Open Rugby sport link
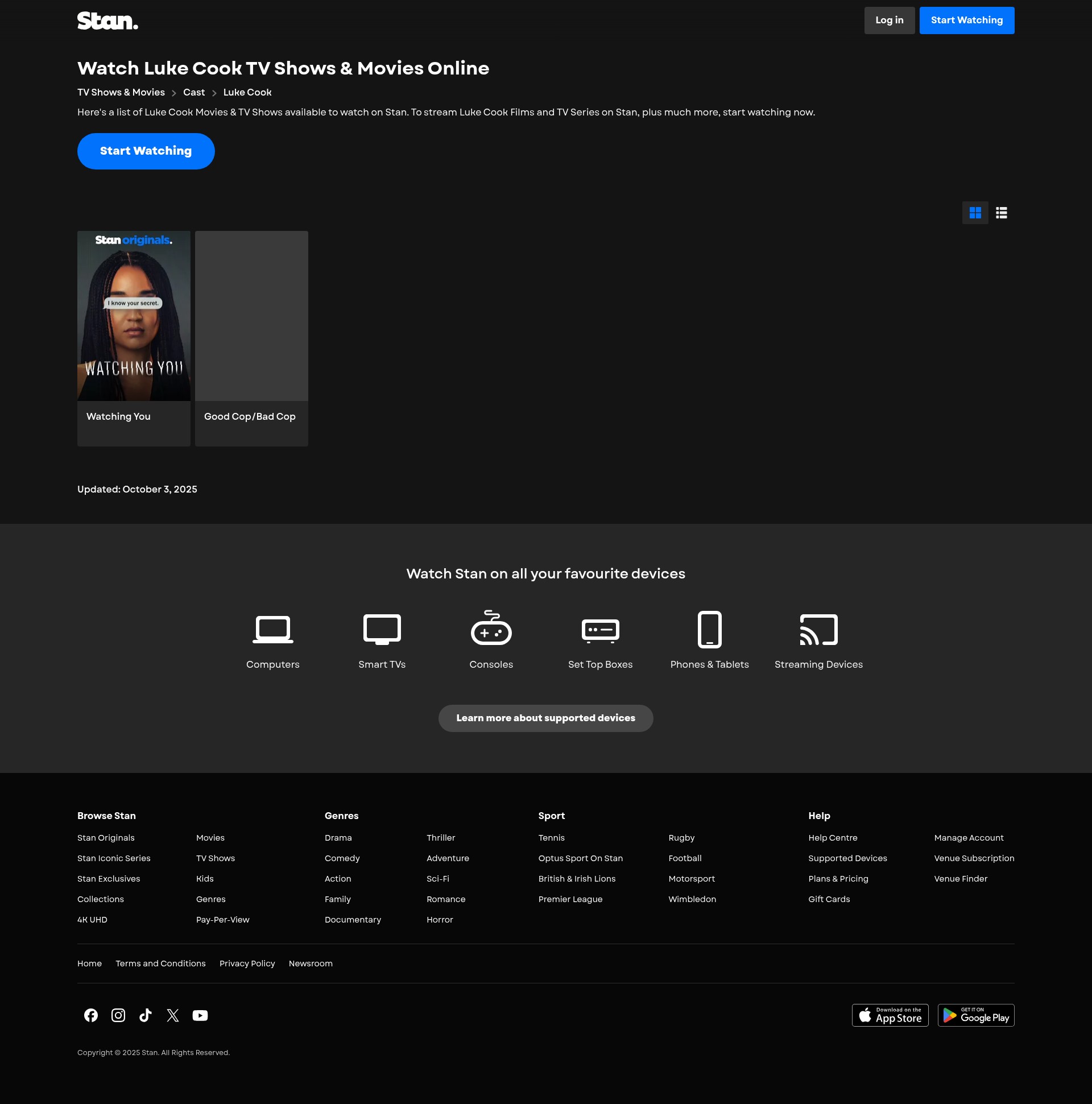The height and width of the screenshot is (1104, 1092). [x=682, y=838]
